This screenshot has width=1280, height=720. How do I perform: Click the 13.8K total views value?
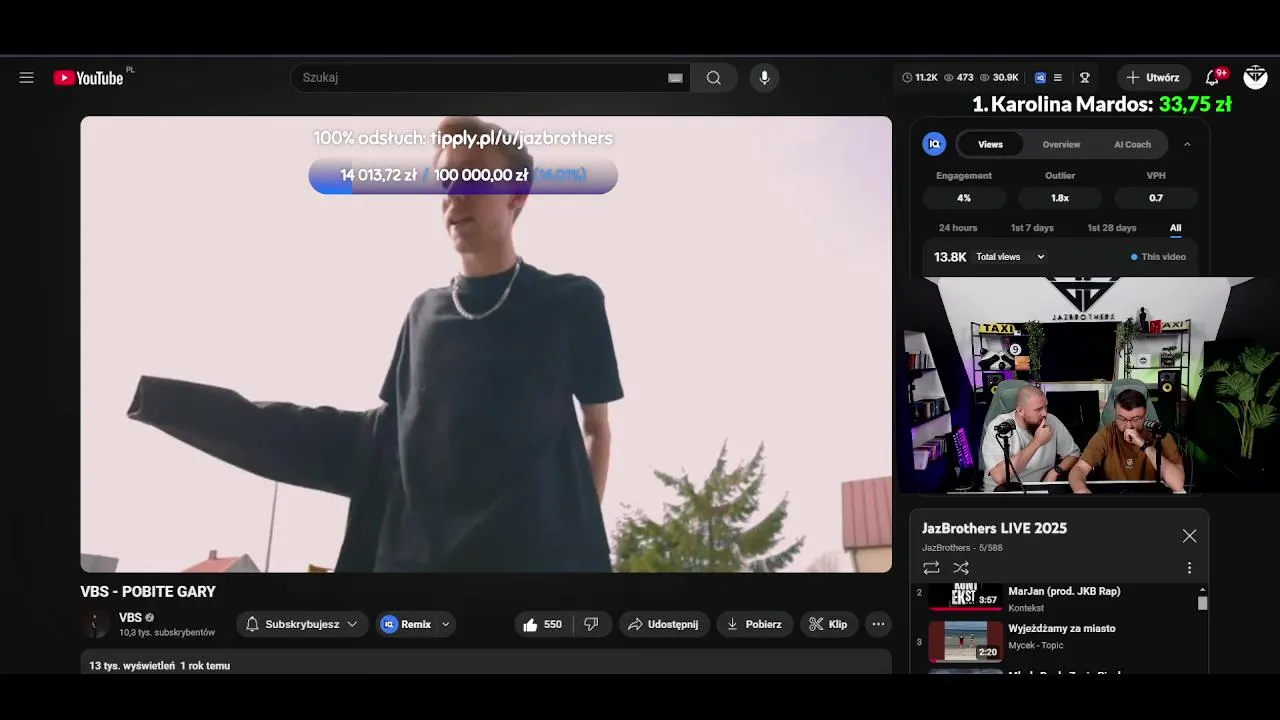point(950,257)
